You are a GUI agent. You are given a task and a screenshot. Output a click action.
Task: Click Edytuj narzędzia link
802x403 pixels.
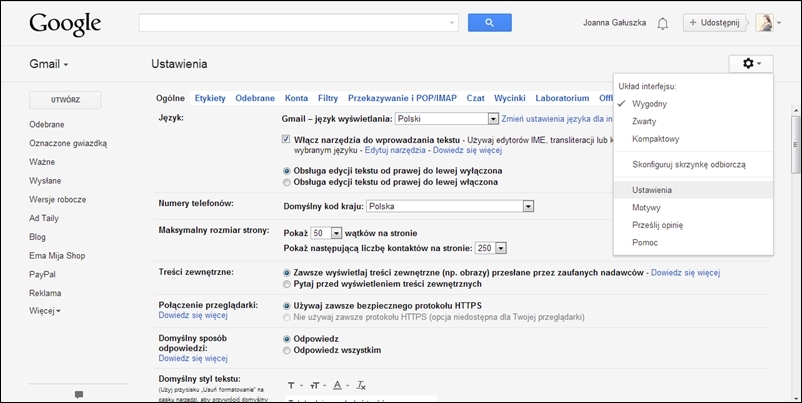click(395, 150)
